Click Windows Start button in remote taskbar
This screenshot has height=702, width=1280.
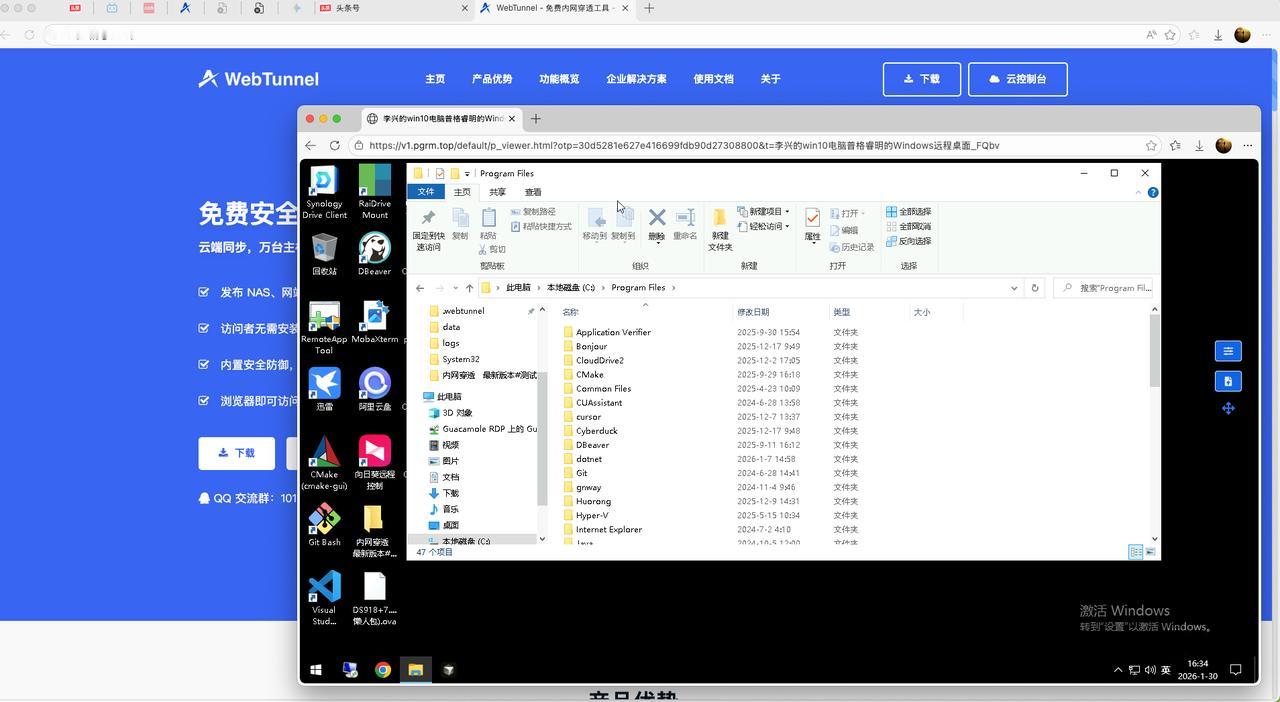316,670
